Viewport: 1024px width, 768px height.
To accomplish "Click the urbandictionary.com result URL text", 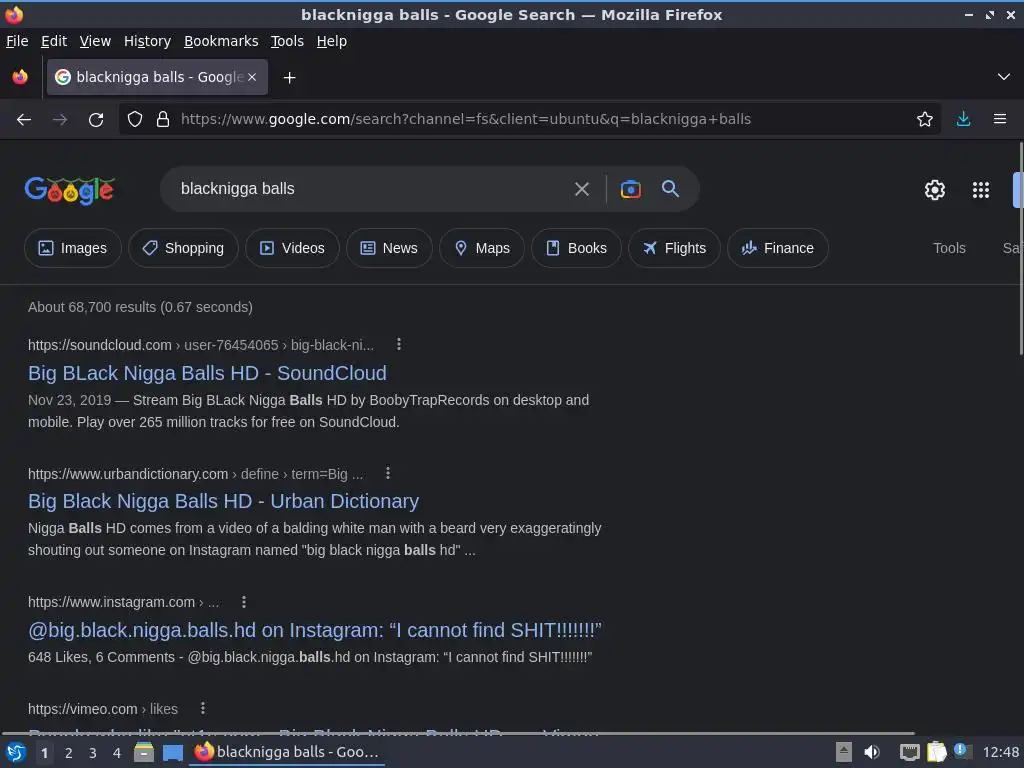I will click(x=195, y=474).
